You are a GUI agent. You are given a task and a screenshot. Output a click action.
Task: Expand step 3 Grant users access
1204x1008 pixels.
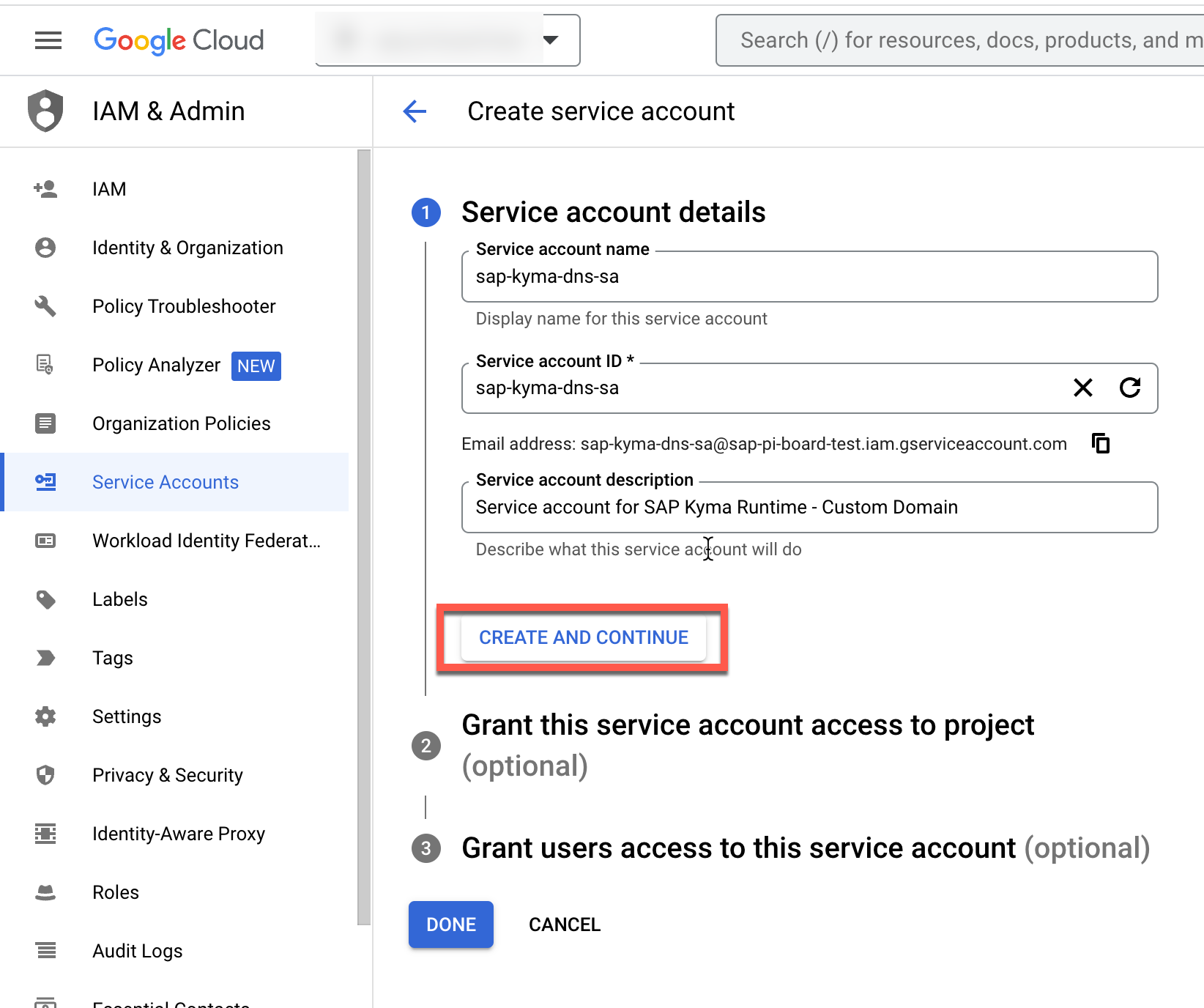(806, 848)
